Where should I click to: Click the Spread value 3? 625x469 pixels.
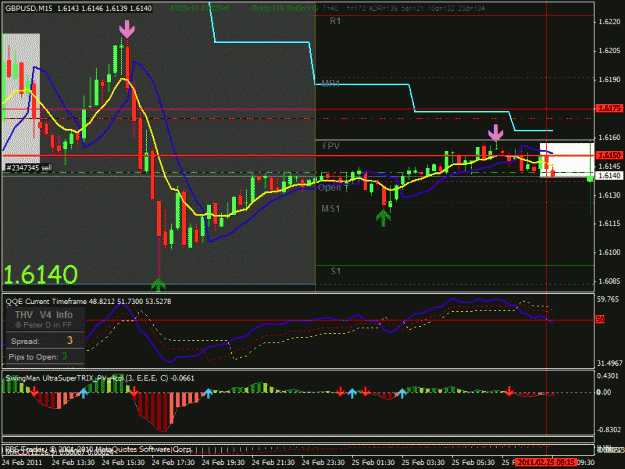[x=70, y=341]
